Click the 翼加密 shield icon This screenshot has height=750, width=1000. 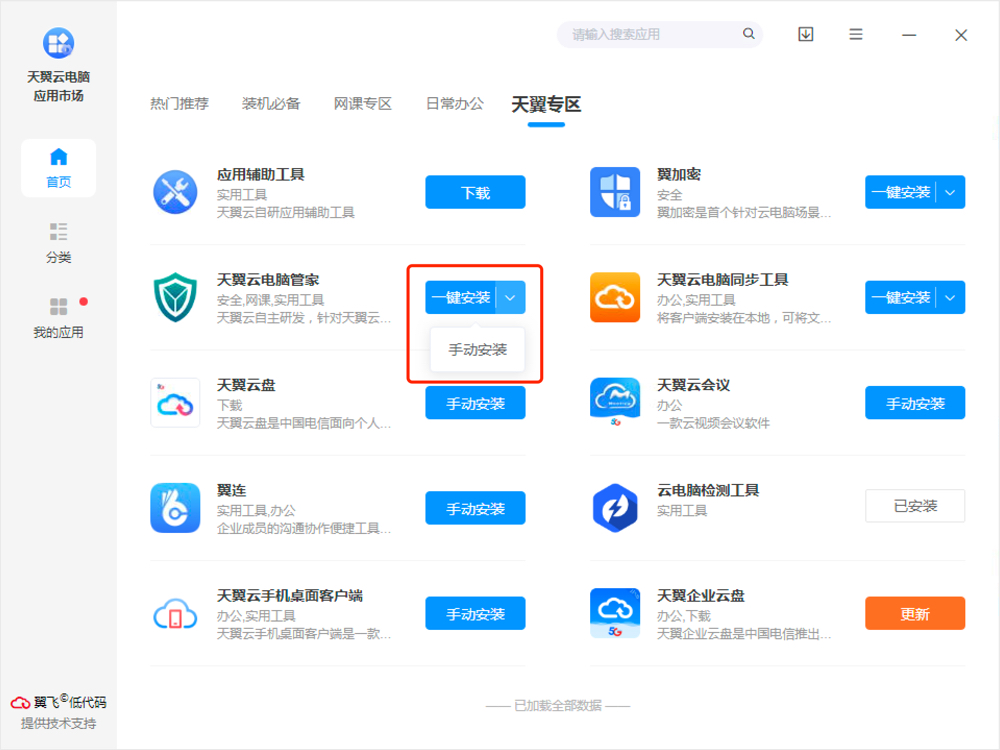tap(615, 192)
